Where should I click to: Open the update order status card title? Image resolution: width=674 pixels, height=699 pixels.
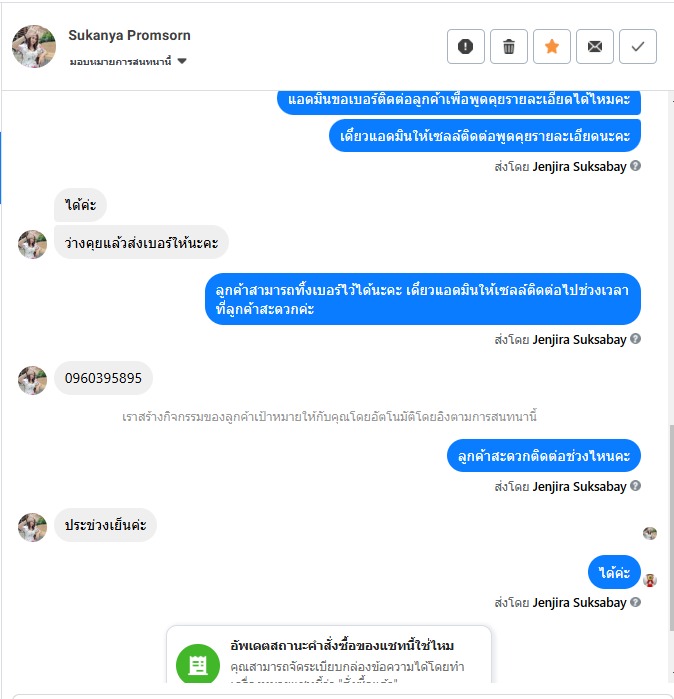[342, 646]
